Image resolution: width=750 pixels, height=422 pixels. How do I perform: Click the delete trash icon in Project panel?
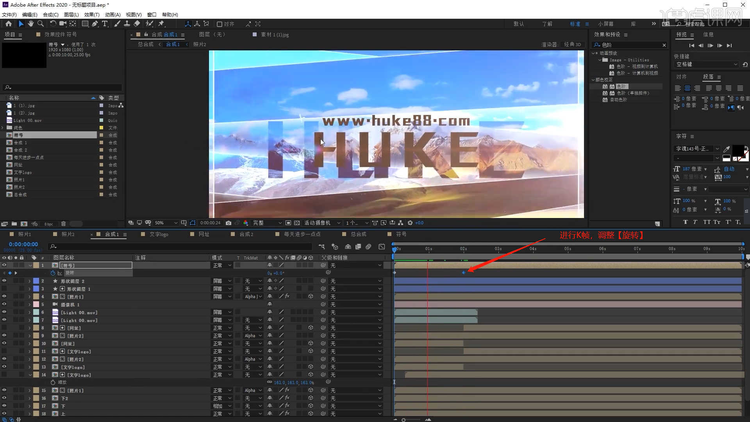pyautogui.click(x=63, y=223)
